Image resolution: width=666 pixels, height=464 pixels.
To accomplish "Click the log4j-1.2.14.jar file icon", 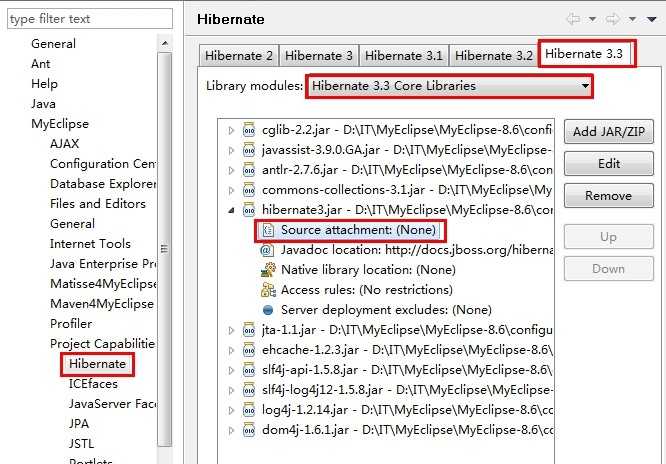I will pyautogui.click(x=248, y=410).
